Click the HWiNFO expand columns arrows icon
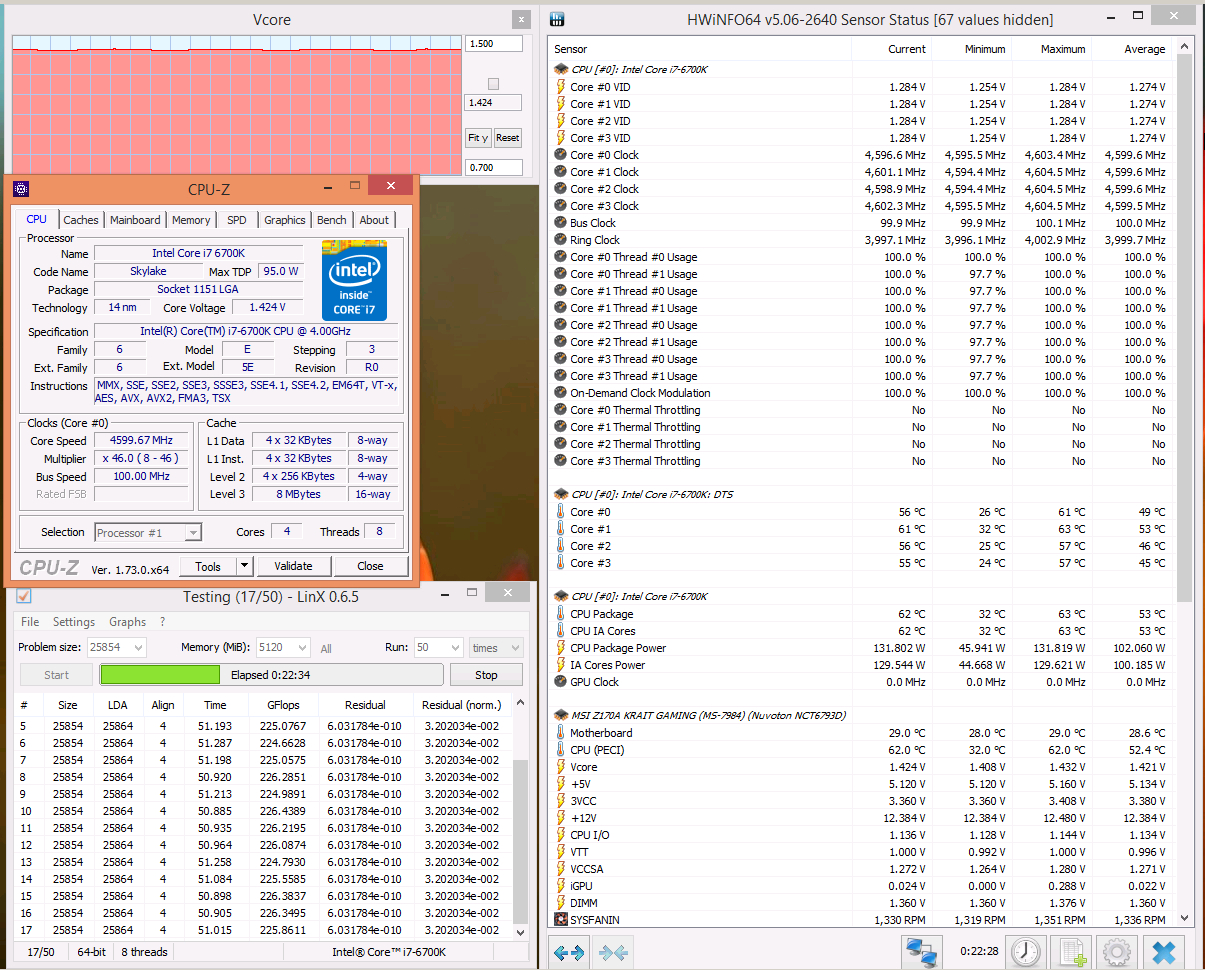The image size is (1205, 971). point(568,953)
